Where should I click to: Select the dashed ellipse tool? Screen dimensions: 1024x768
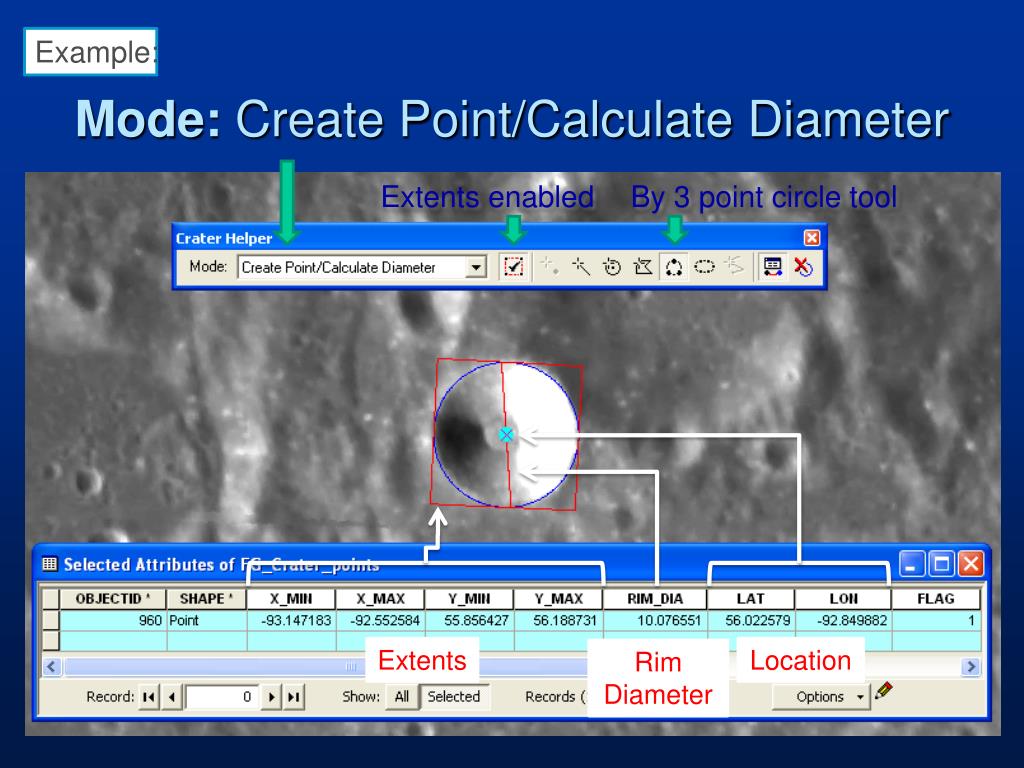pyautogui.click(x=704, y=266)
